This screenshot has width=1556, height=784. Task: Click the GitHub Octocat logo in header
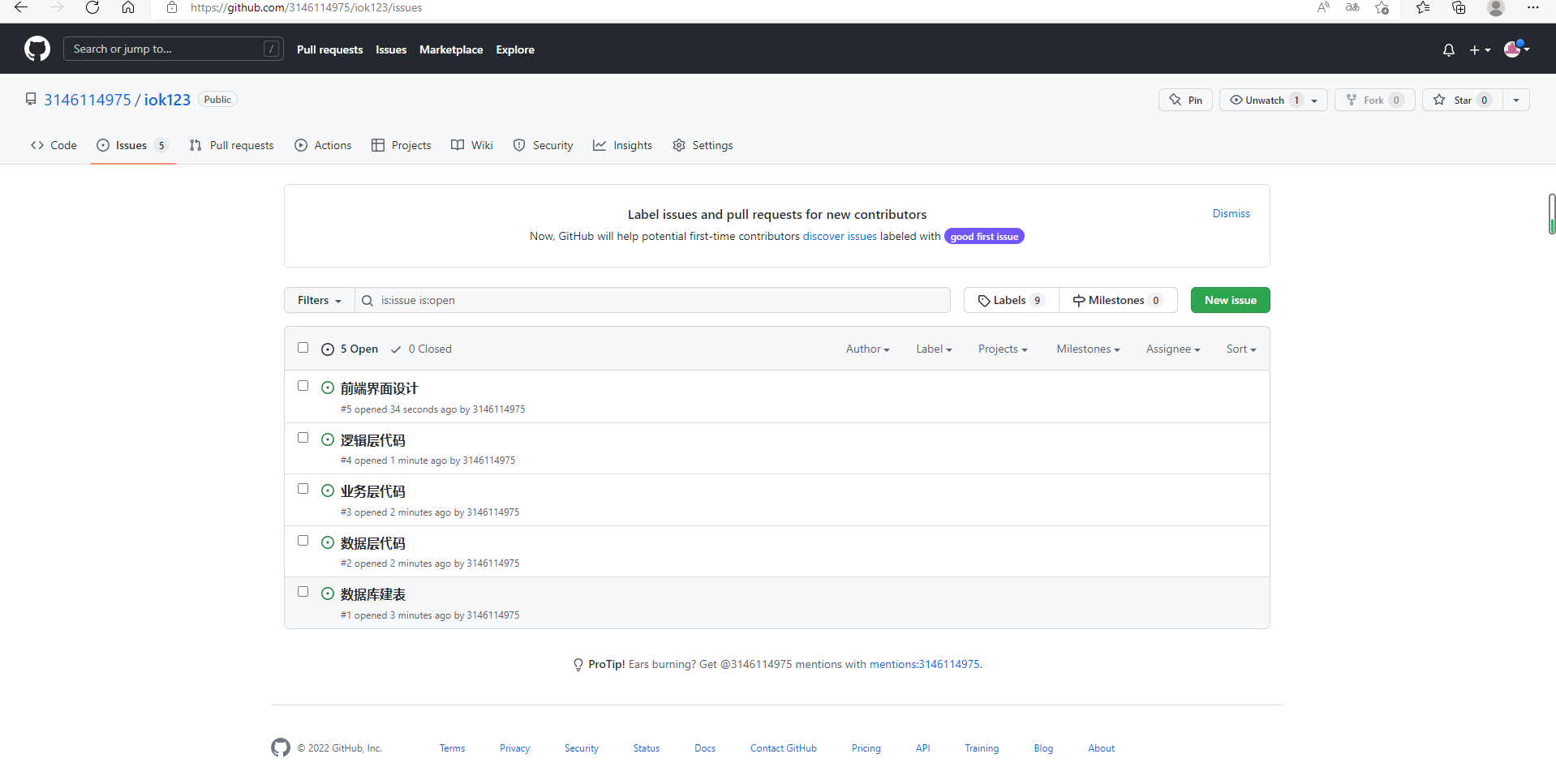pos(37,49)
